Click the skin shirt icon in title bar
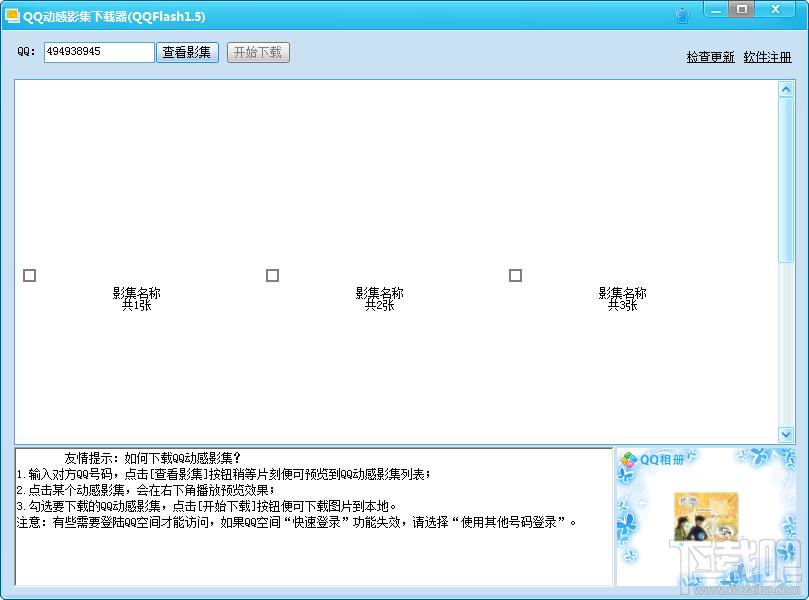The image size is (809, 600). [682, 16]
